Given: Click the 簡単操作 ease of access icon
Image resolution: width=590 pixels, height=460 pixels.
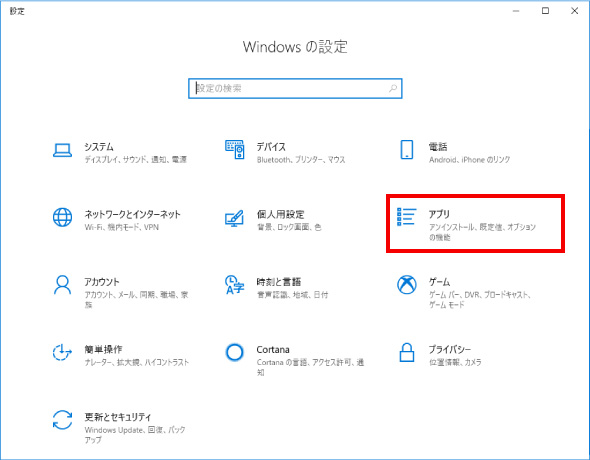Looking at the screenshot, I should pyautogui.click(x=62, y=352).
